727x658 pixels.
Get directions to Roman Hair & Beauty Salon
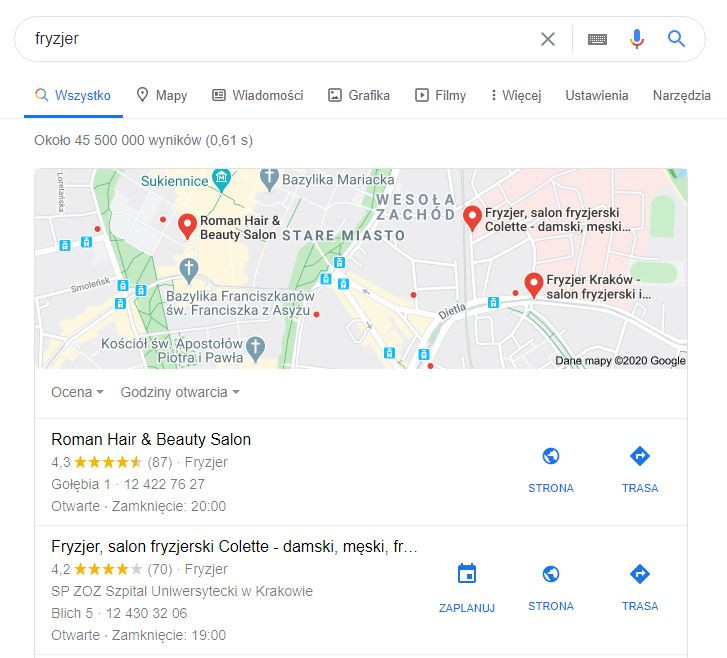pos(640,470)
